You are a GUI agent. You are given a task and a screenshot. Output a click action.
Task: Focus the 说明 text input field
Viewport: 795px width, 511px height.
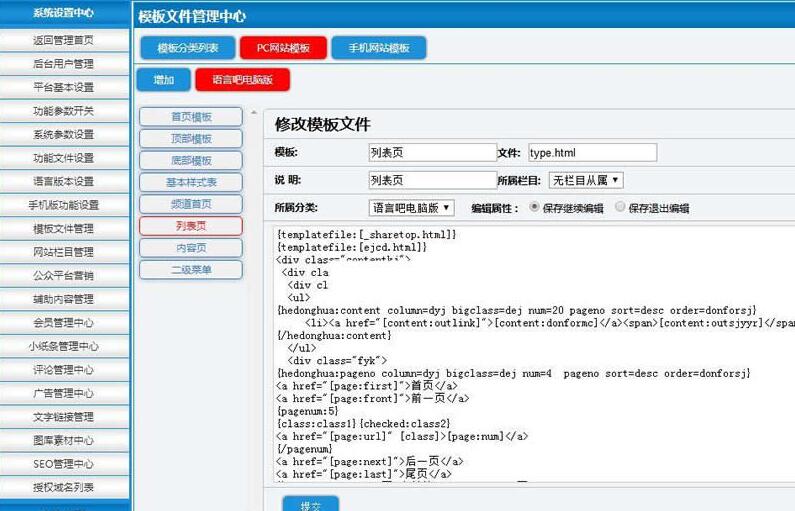432,180
